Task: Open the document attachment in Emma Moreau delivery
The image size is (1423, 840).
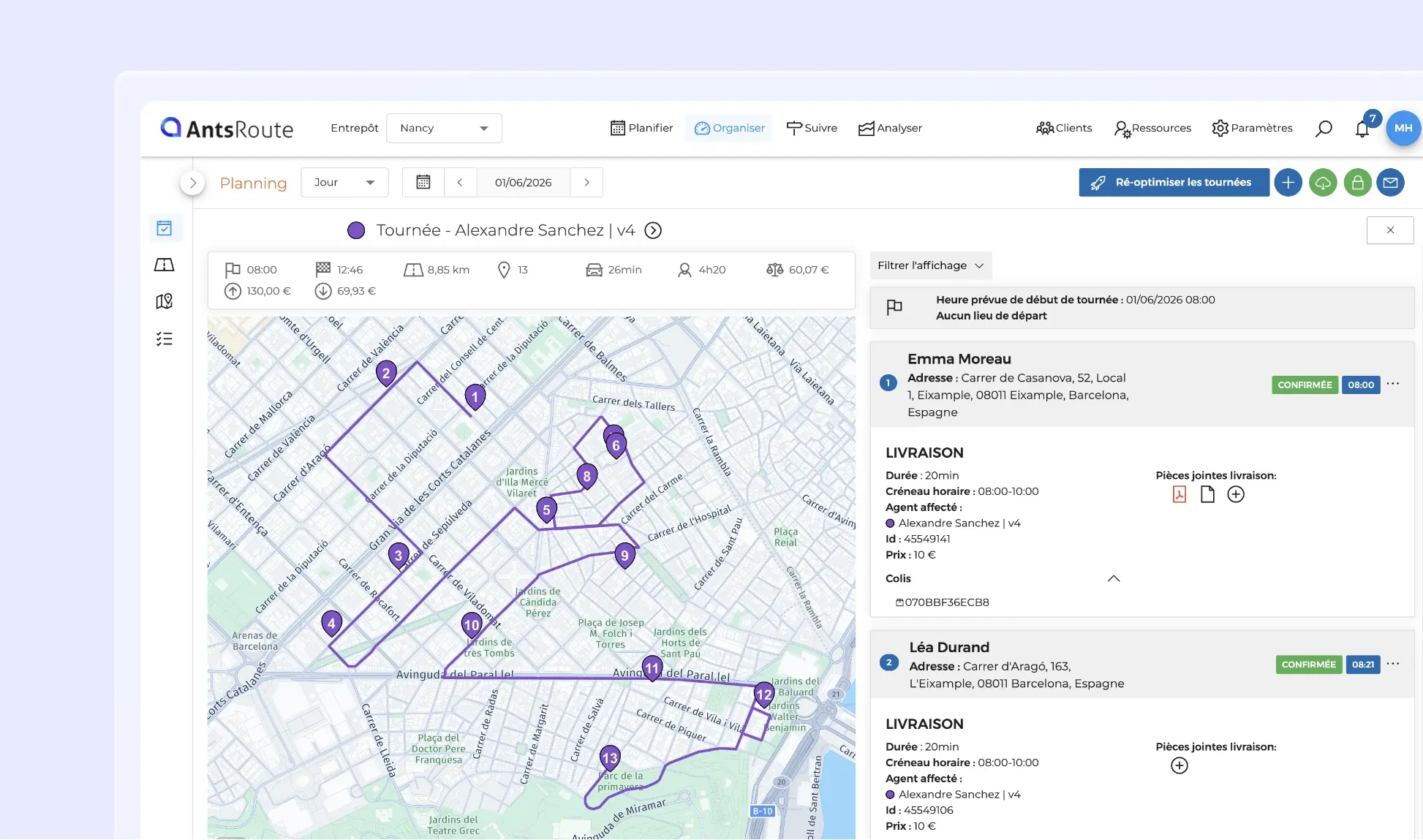Action: (x=1207, y=494)
